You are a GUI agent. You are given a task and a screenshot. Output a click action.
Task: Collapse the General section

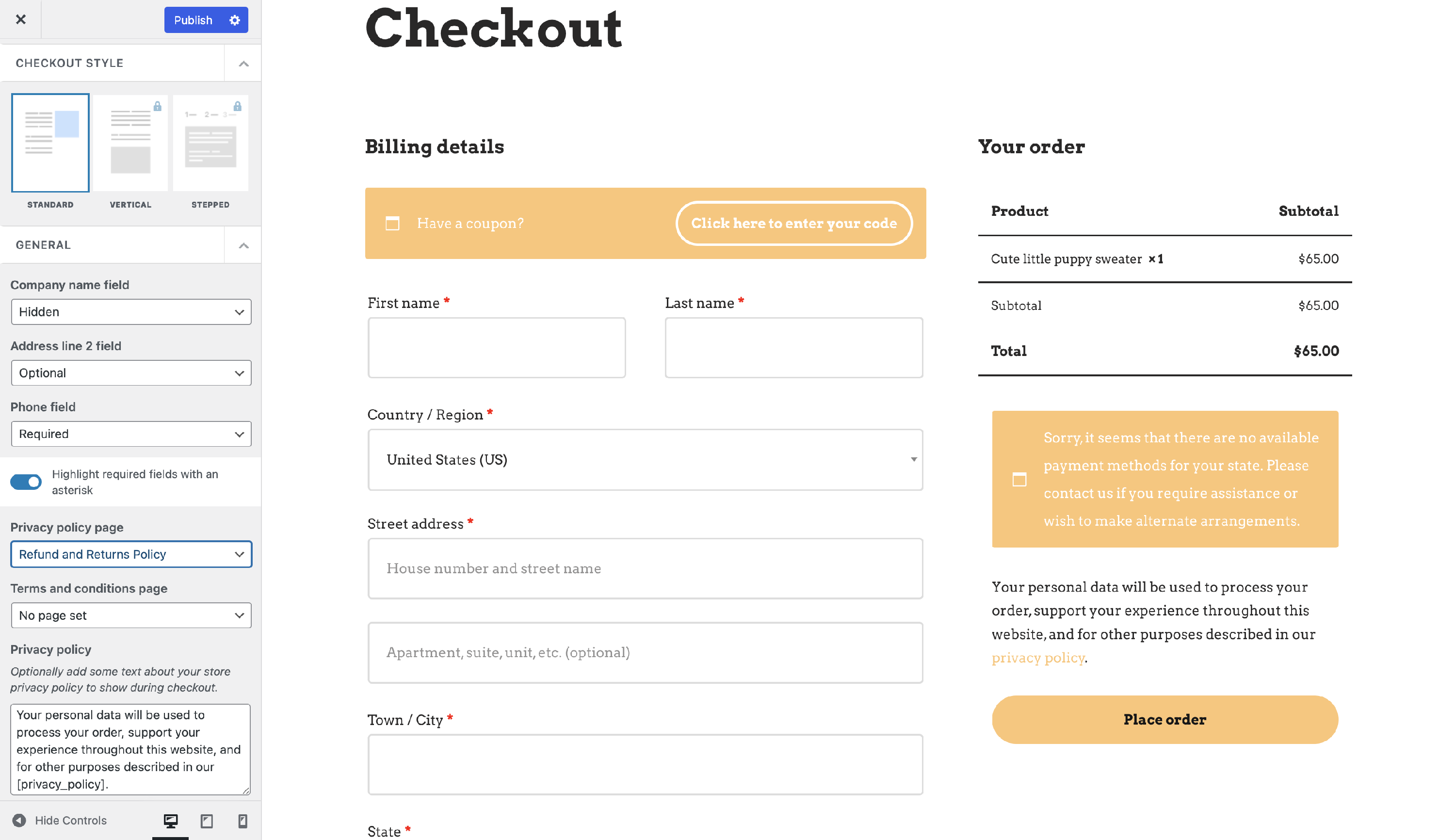pyautogui.click(x=243, y=245)
